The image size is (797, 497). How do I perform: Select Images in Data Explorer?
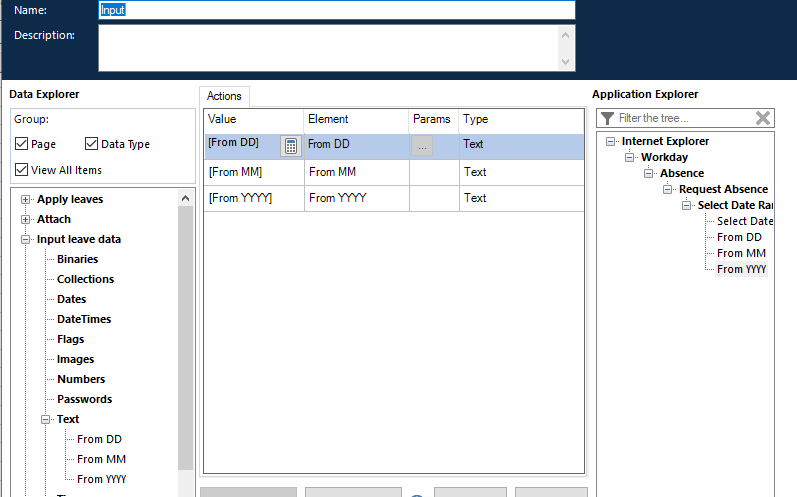pos(75,359)
